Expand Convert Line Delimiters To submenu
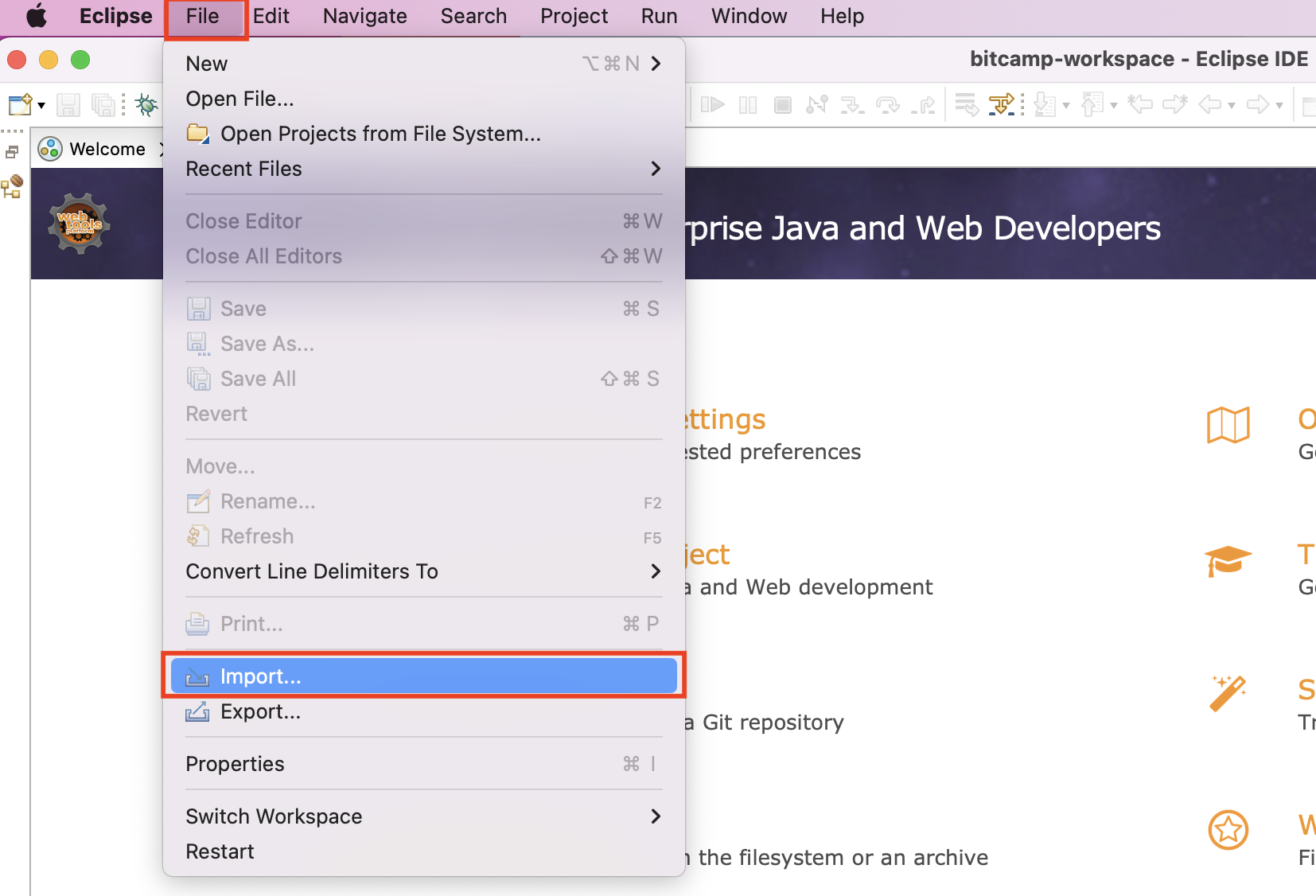The width and height of the screenshot is (1316, 896). [x=423, y=571]
